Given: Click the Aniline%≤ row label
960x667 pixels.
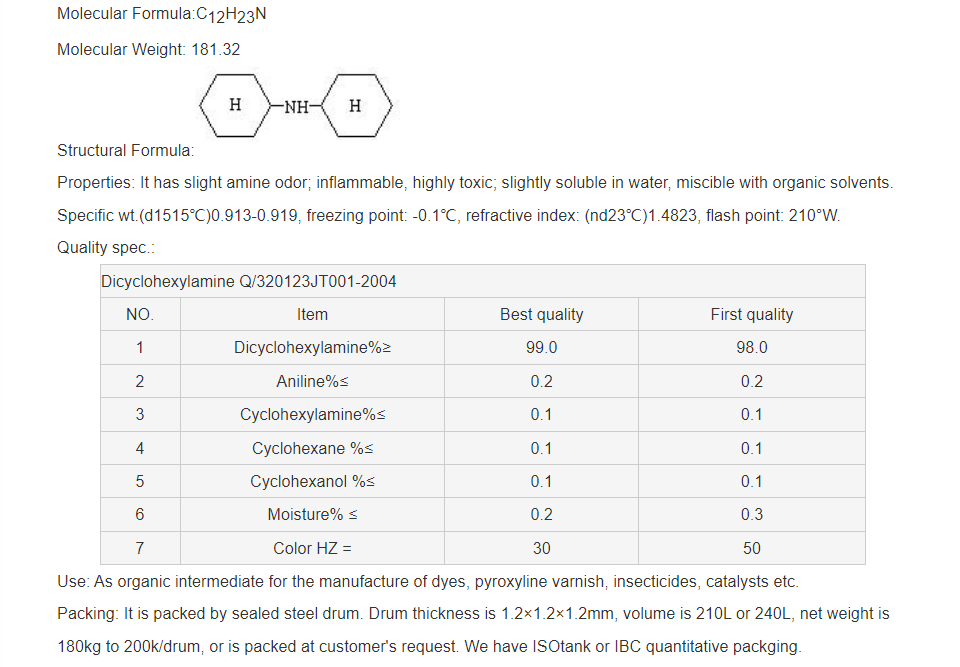Looking at the screenshot, I should click(312, 381).
